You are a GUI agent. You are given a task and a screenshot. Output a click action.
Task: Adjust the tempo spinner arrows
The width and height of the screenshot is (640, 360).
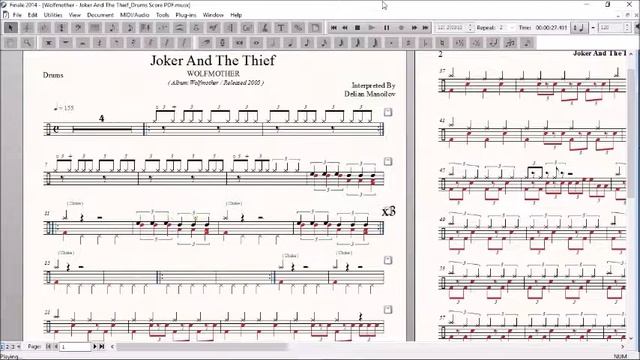[x=627, y=28]
